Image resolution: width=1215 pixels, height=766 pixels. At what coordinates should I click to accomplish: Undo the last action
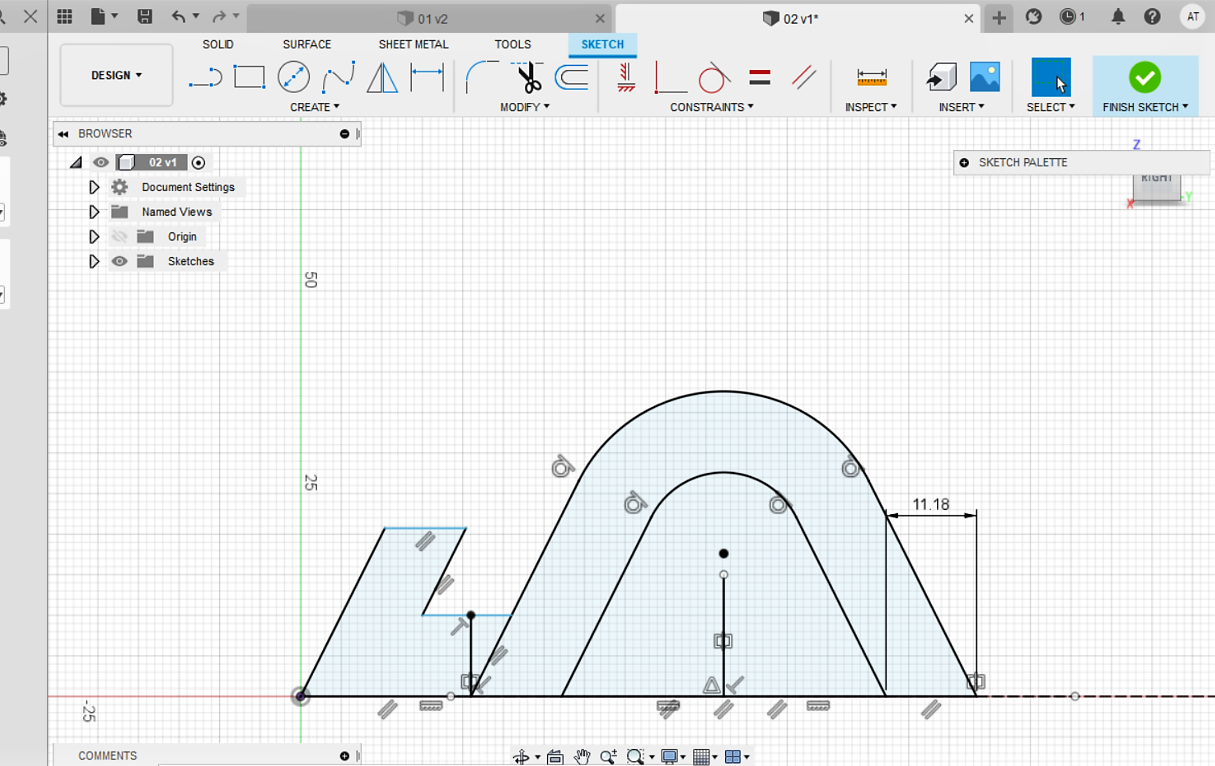(x=179, y=17)
